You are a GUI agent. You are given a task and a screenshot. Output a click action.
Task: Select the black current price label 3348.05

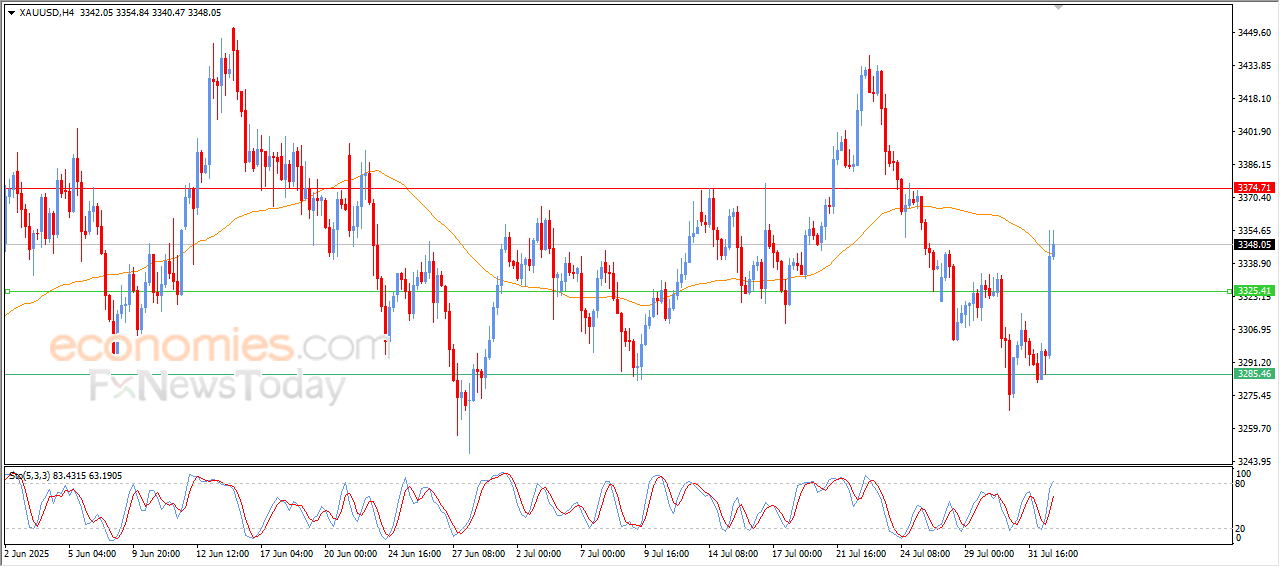1254,244
